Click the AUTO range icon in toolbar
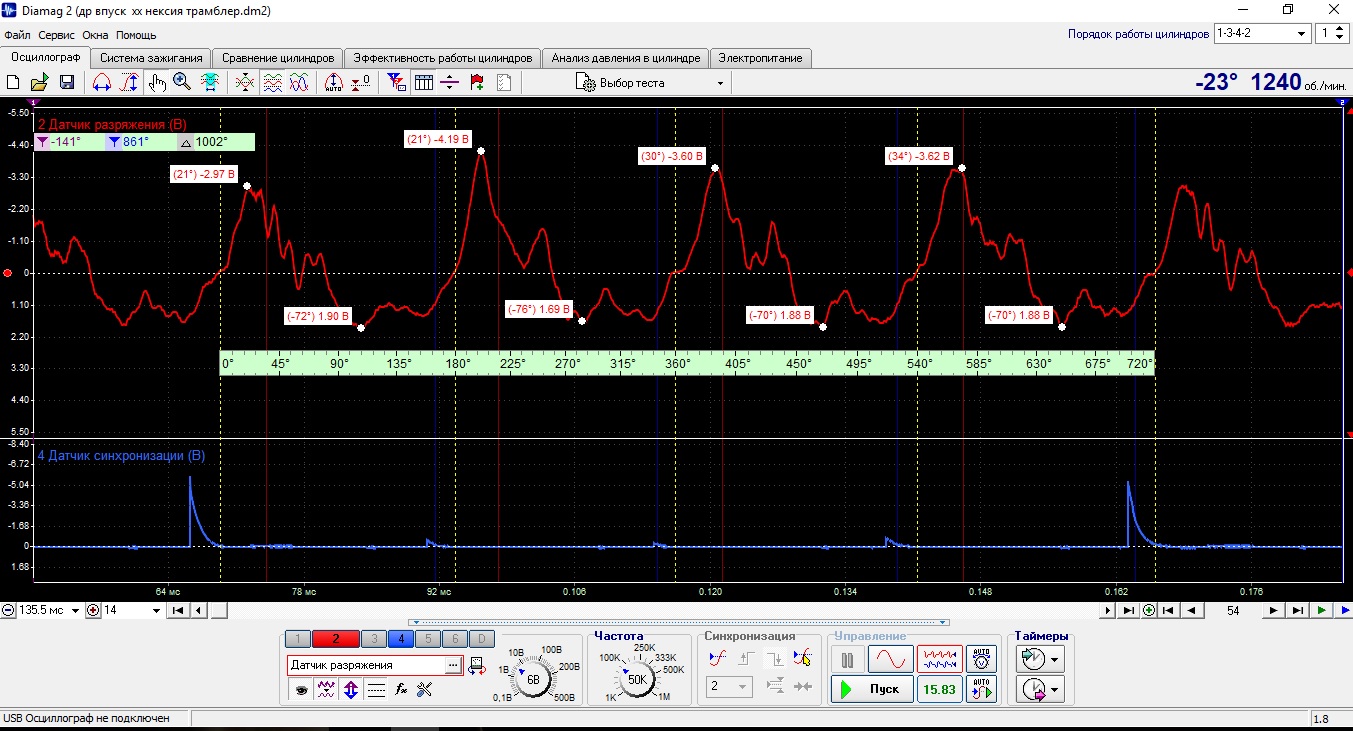 tap(334, 83)
